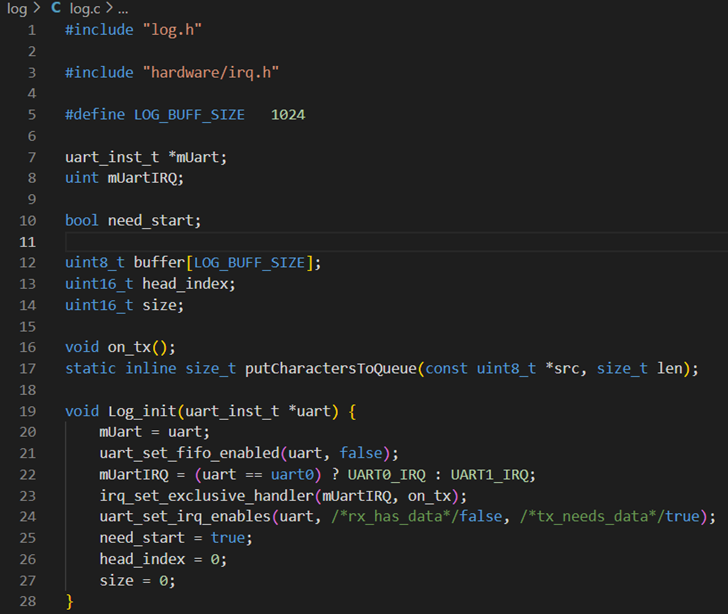Click 'putCharactersToQueue' function name
The image size is (728, 614).
pyautogui.click(x=331, y=368)
